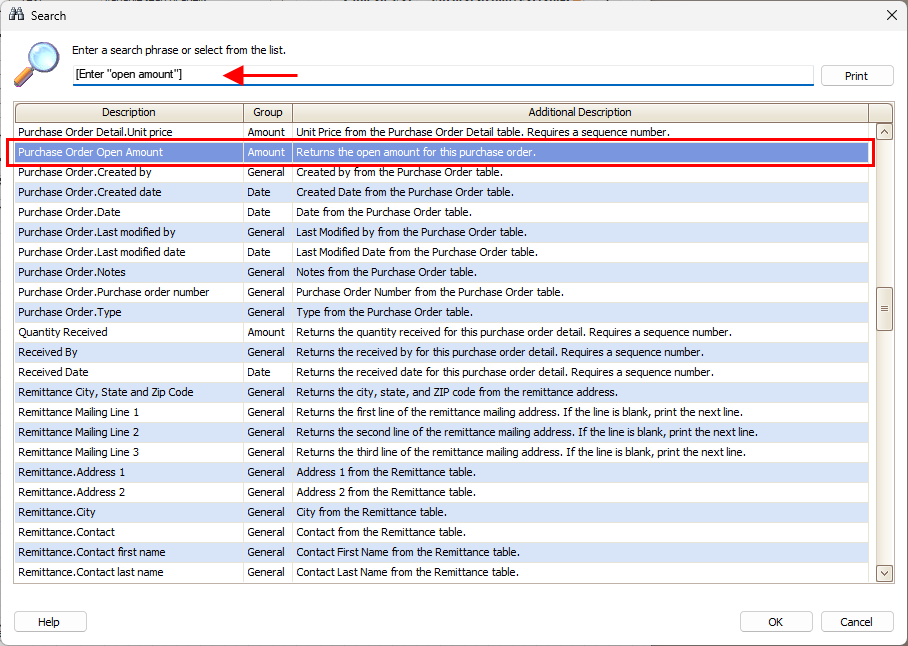Screen dimensions: 908x646
Task: Click the vertical scrollbar thumb
Action: pyautogui.click(x=884, y=309)
